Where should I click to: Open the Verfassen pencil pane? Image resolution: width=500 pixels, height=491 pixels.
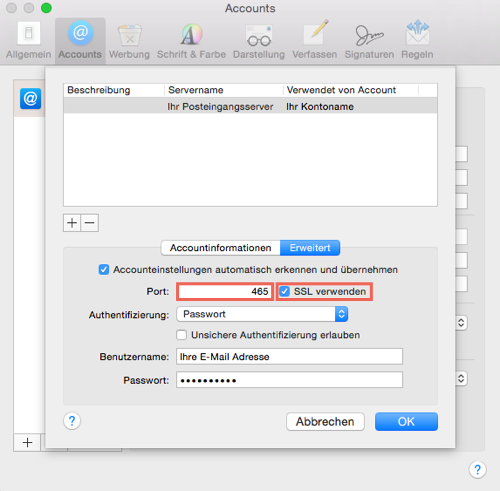pyautogui.click(x=314, y=40)
